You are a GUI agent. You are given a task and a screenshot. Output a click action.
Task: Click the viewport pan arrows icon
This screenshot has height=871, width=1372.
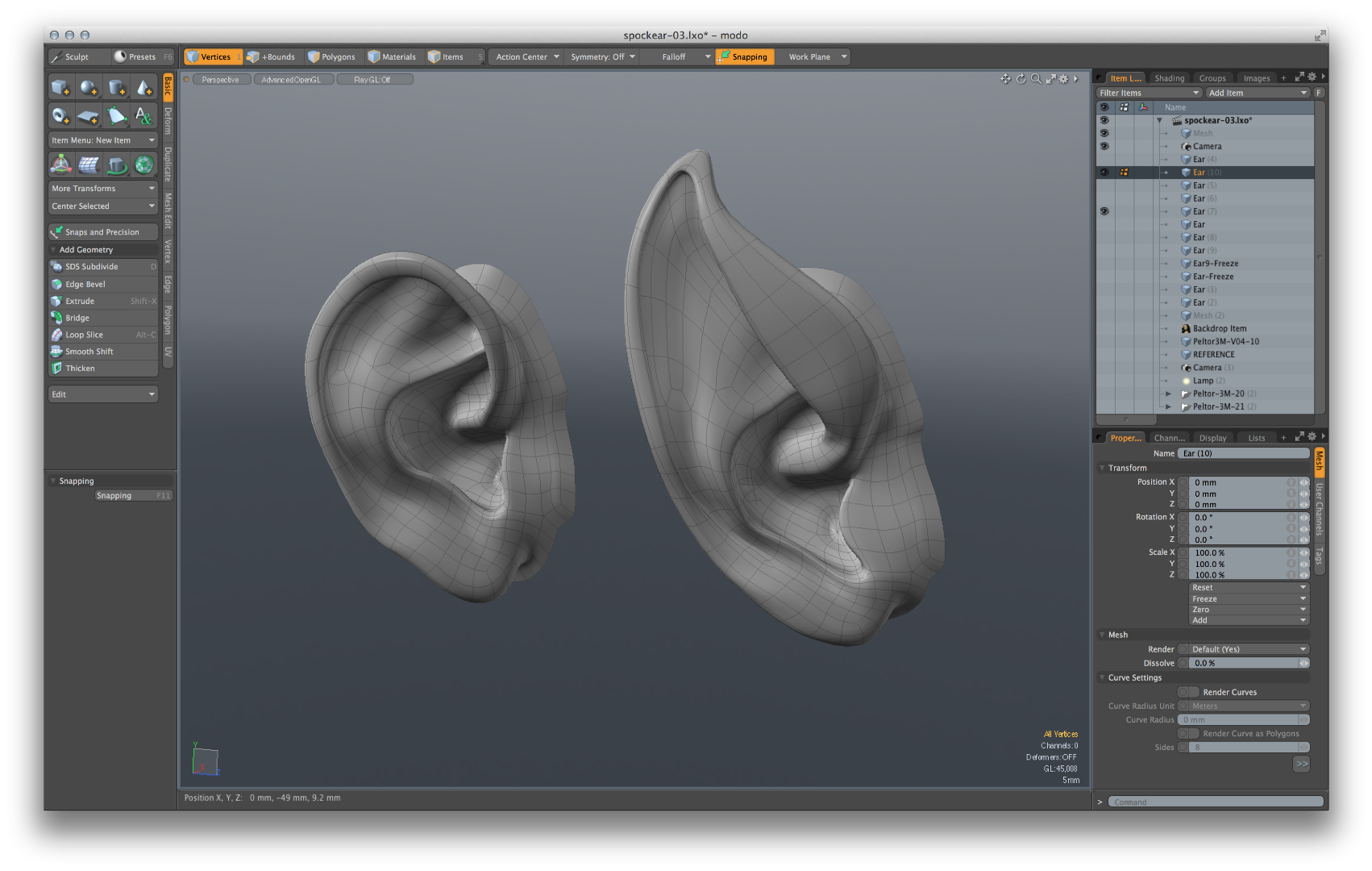(1005, 79)
